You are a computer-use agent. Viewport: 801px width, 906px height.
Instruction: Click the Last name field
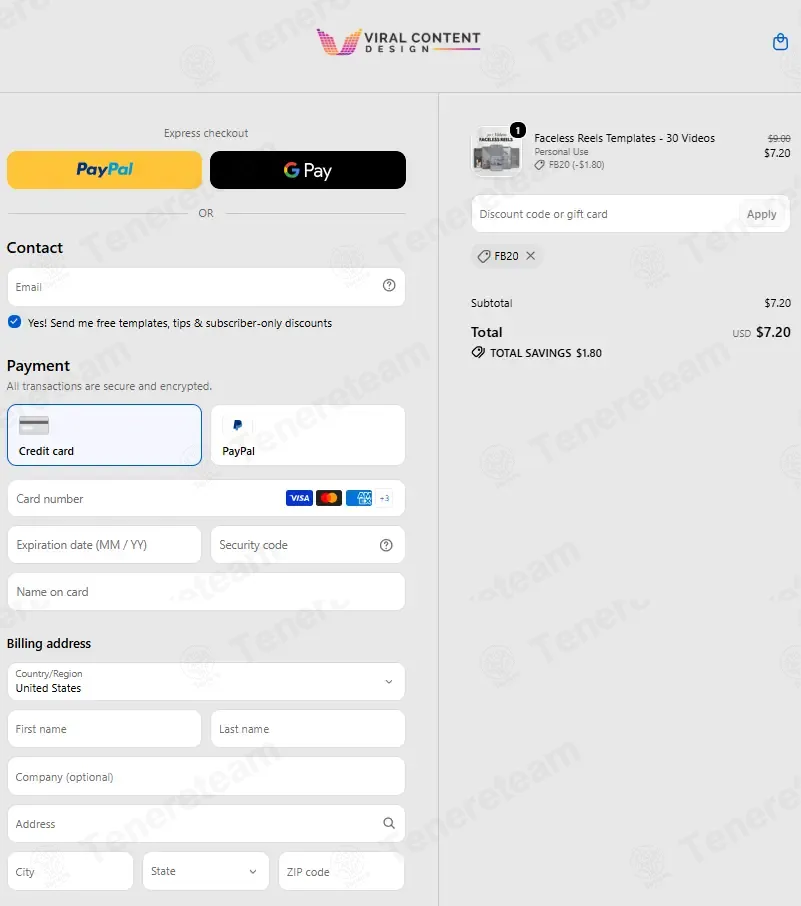tap(308, 729)
